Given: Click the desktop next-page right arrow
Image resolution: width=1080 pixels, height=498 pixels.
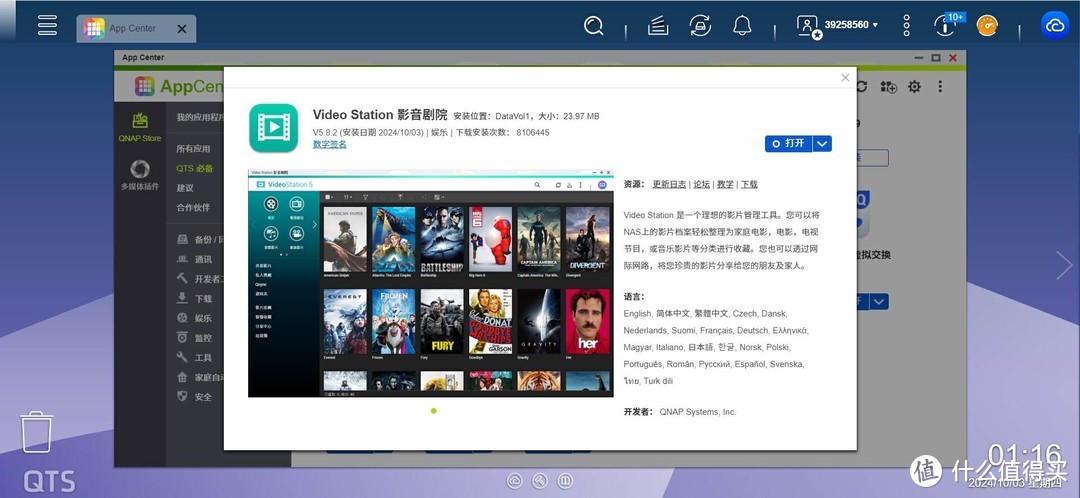Looking at the screenshot, I should (x=1064, y=265).
